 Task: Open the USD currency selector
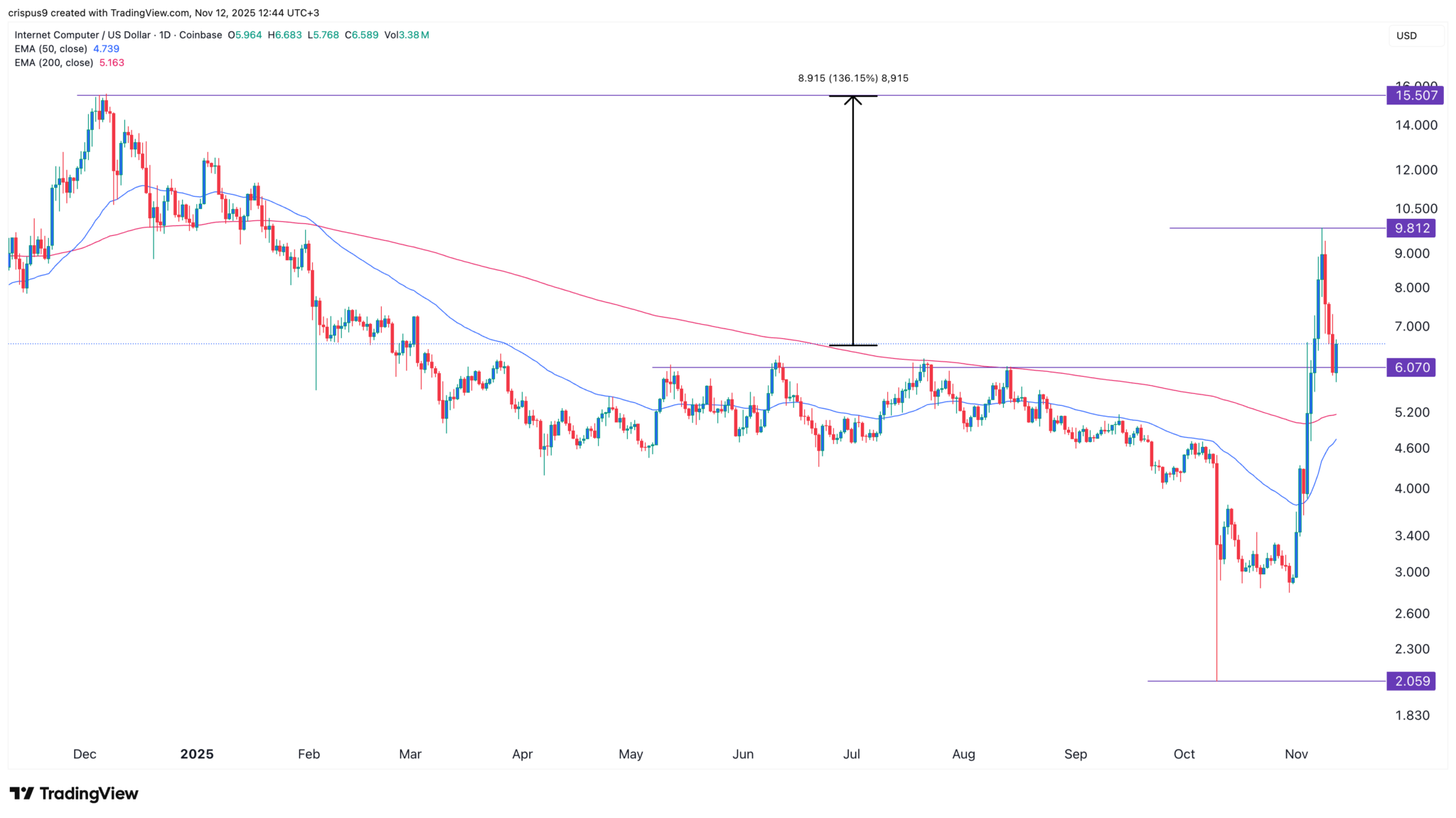pyautogui.click(x=1415, y=36)
